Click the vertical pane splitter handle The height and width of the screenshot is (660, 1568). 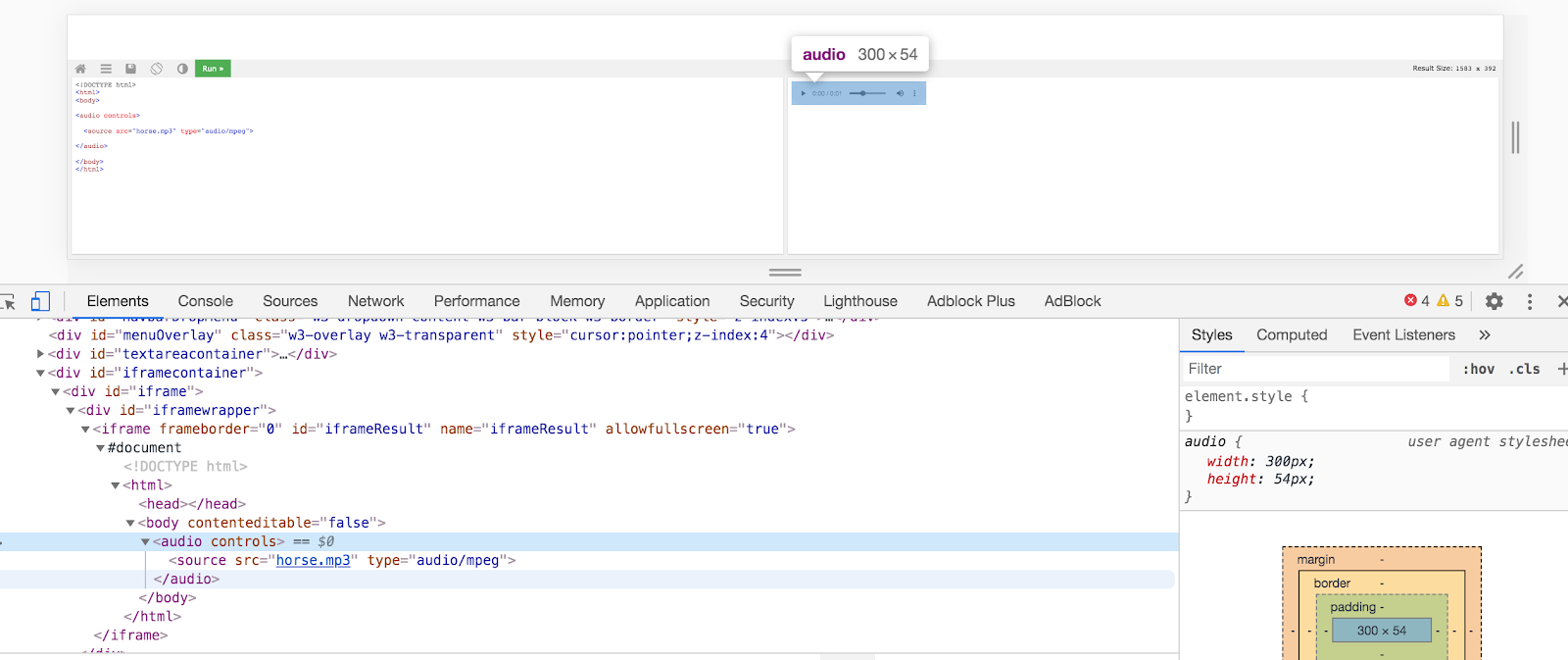pos(1515,137)
